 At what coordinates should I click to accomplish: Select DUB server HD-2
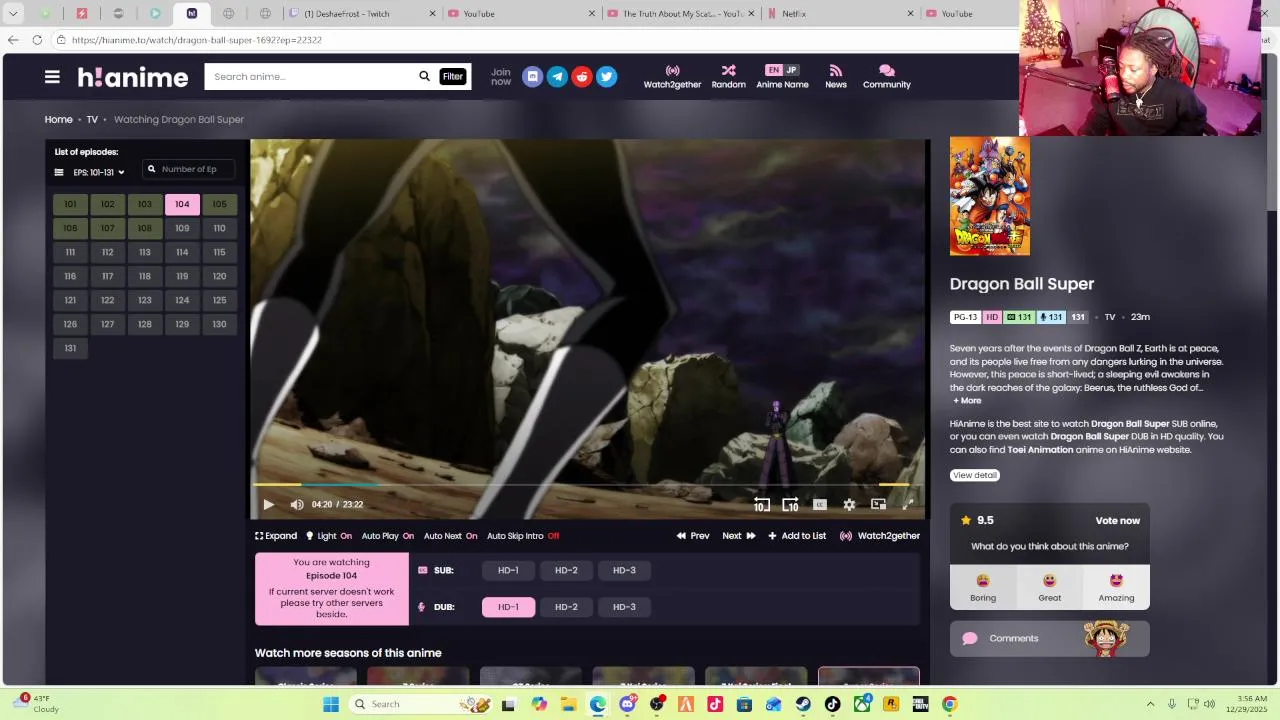click(x=566, y=607)
